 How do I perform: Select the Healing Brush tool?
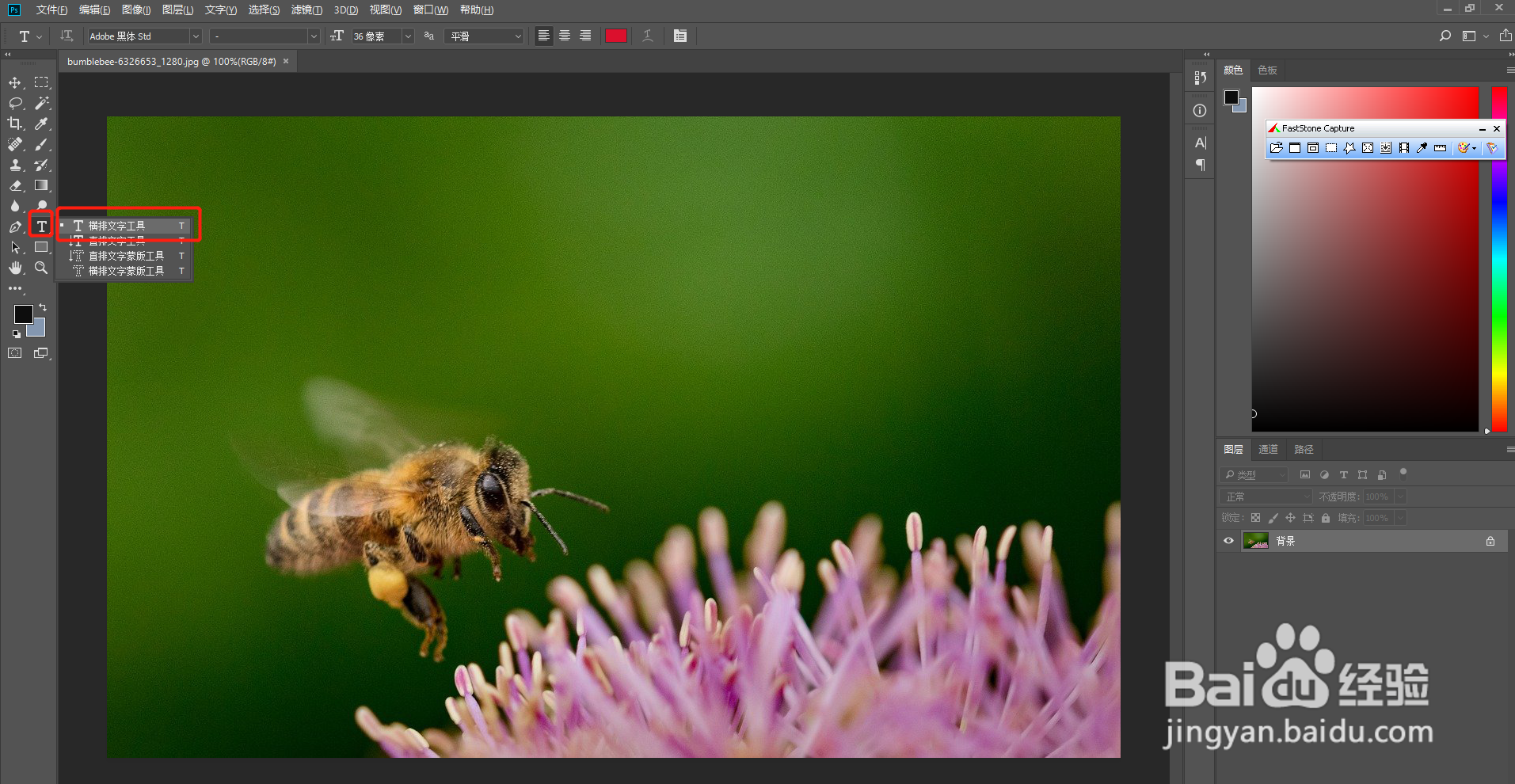point(15,144)
